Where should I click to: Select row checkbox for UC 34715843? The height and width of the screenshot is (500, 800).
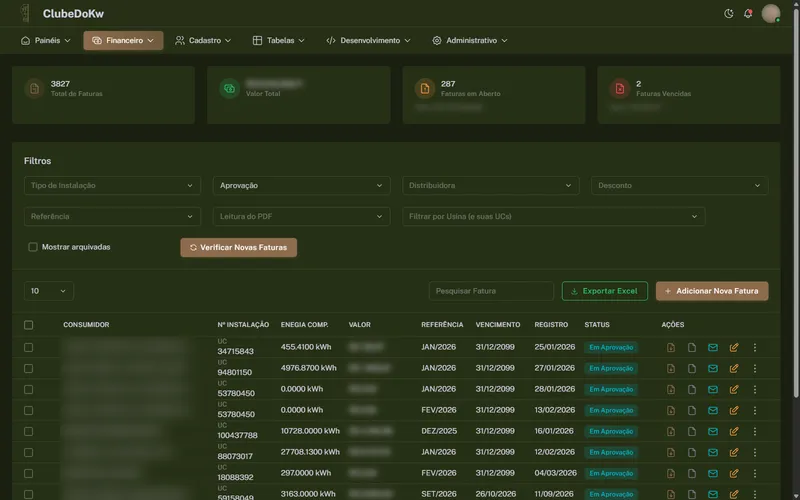pyautogui.click(x=29, y=347)
